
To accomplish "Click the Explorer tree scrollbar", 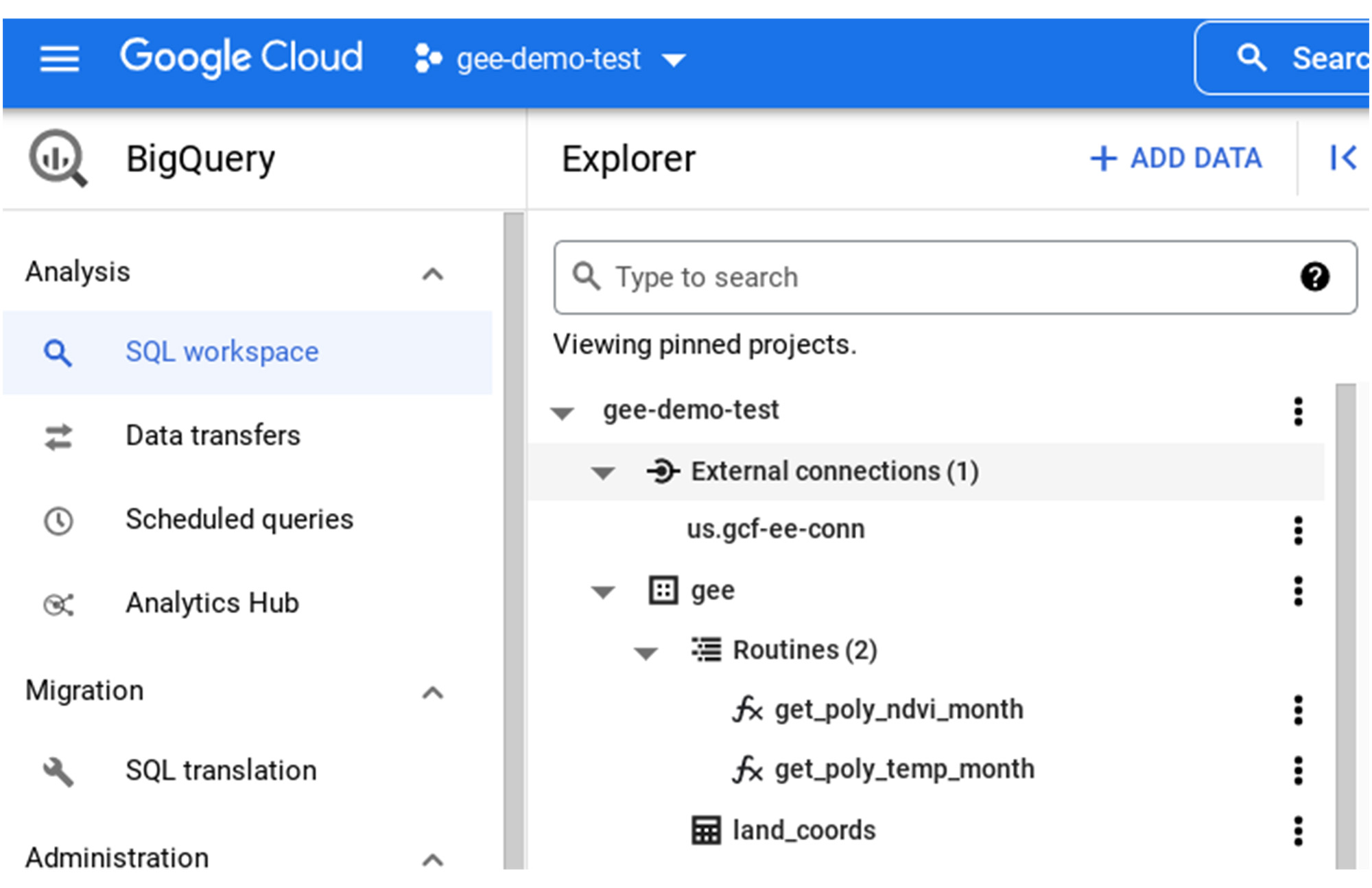I will [x=1346, y=626].
